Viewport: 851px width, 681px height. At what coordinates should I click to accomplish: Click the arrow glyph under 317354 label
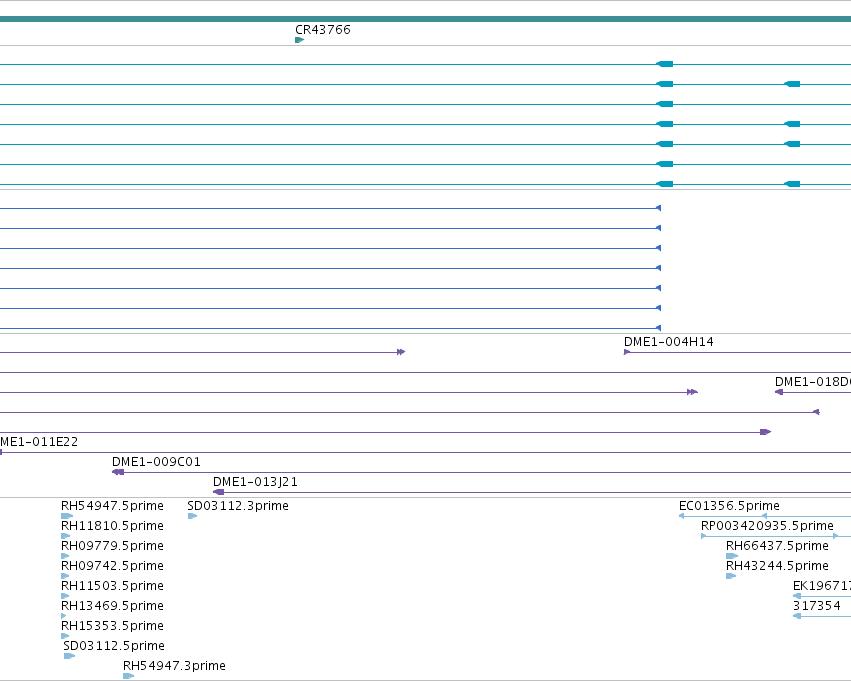tap(797, 616)
